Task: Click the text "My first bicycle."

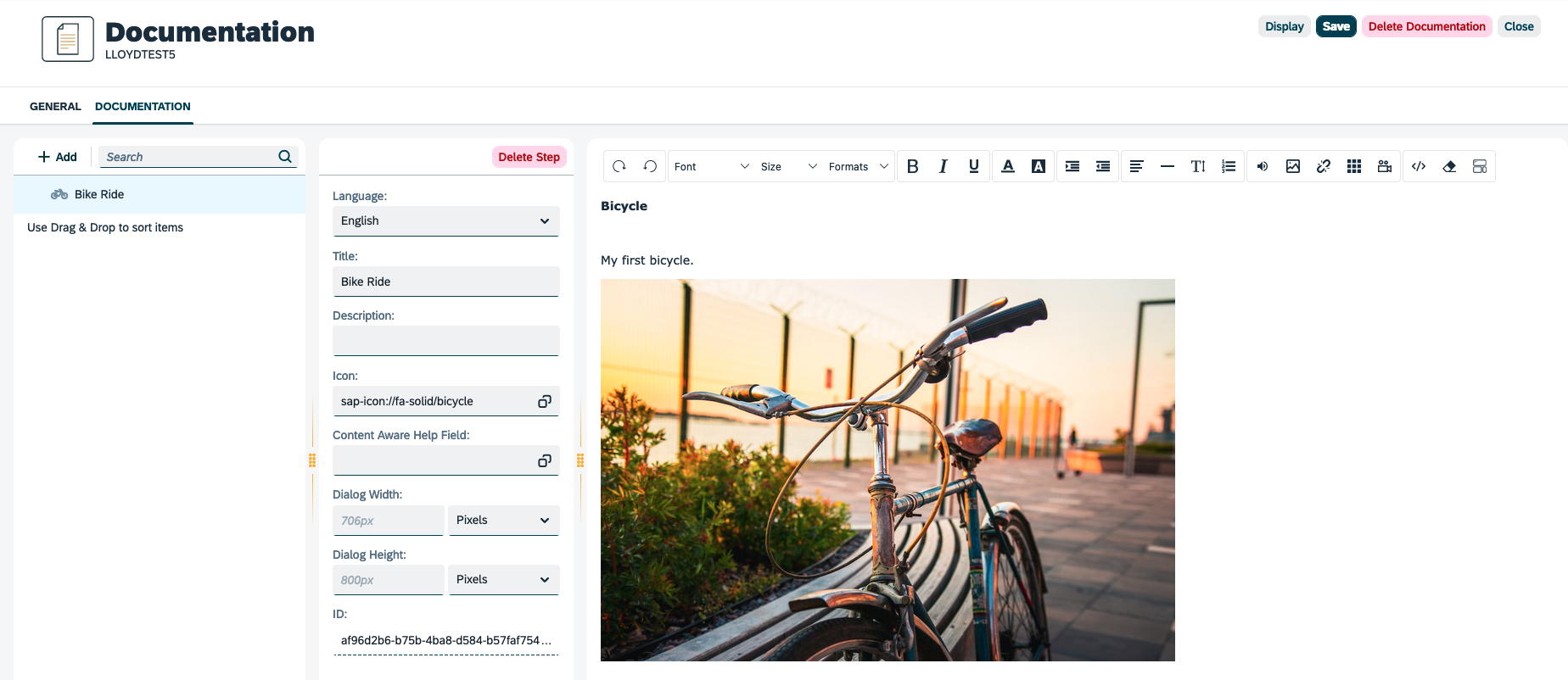Action: click(647, 260)
